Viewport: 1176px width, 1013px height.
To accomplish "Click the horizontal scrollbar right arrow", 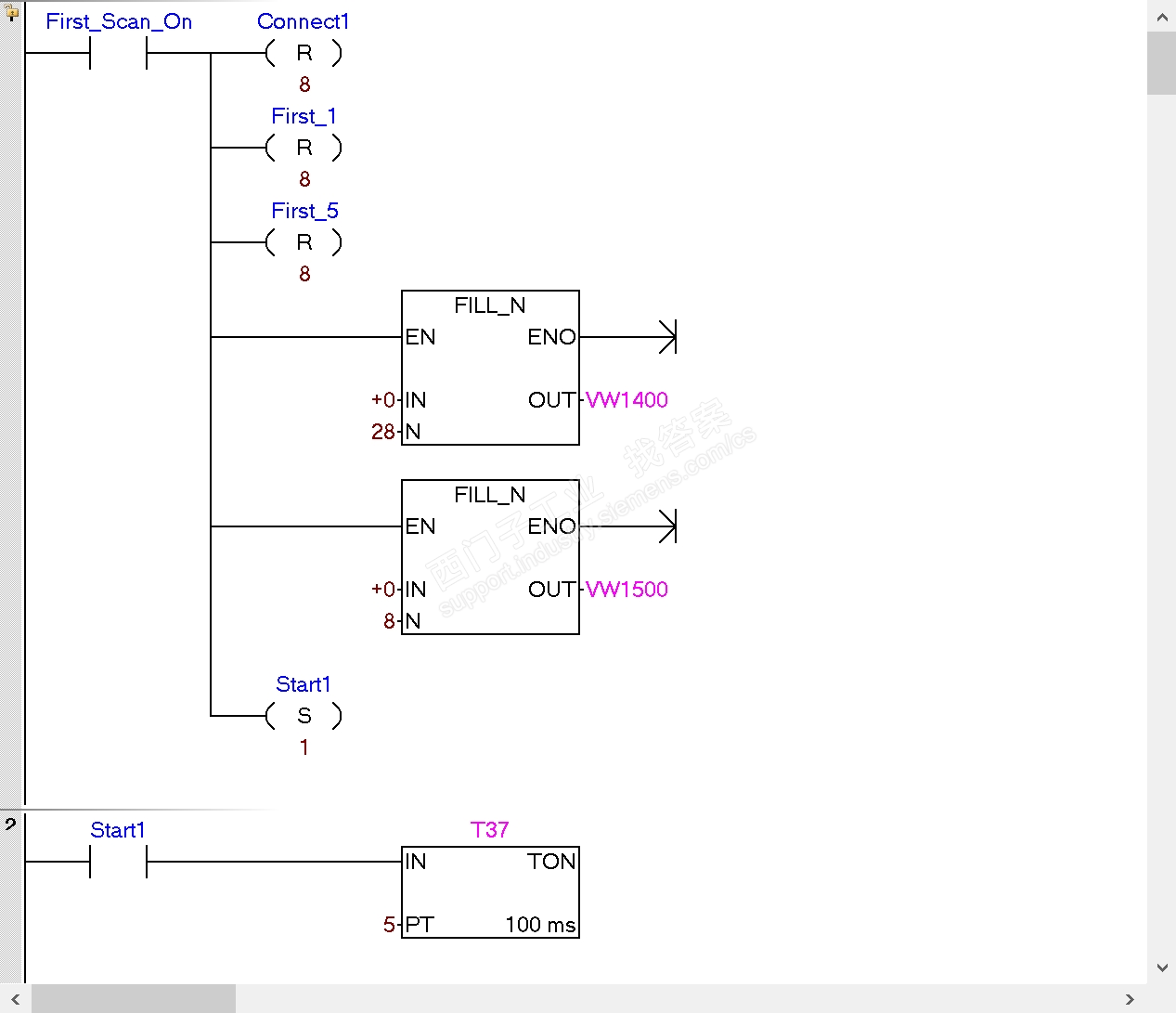I will pyautogui.click(x=1130, y=999).
